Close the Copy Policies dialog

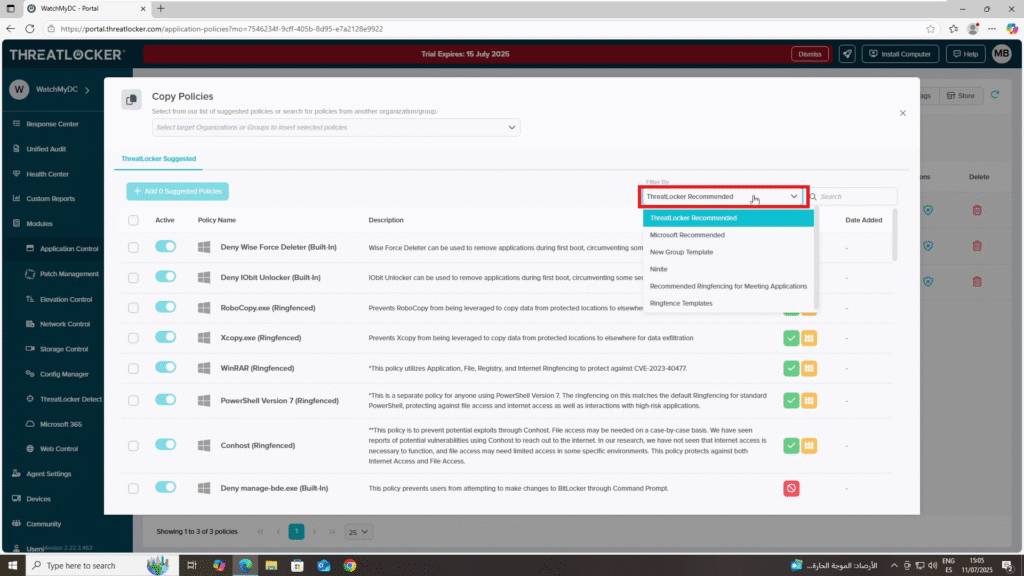903,113
